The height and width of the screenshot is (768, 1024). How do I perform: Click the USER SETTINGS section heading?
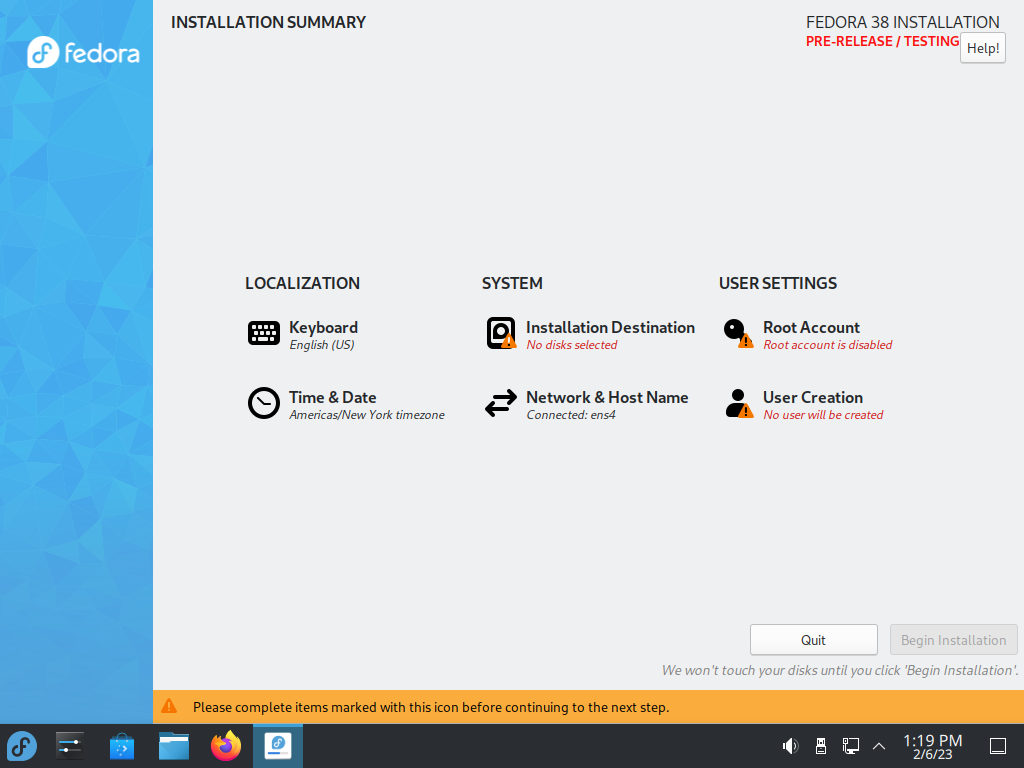coord(778,283)
